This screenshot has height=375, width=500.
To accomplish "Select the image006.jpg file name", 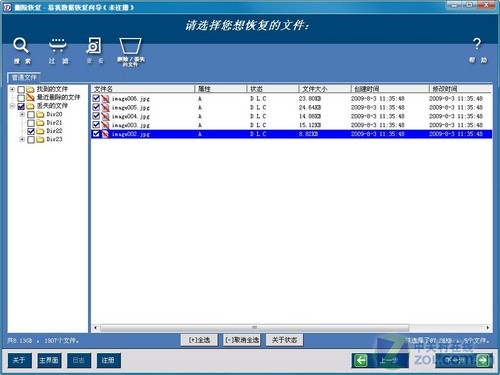I will (x=131, y=99).
